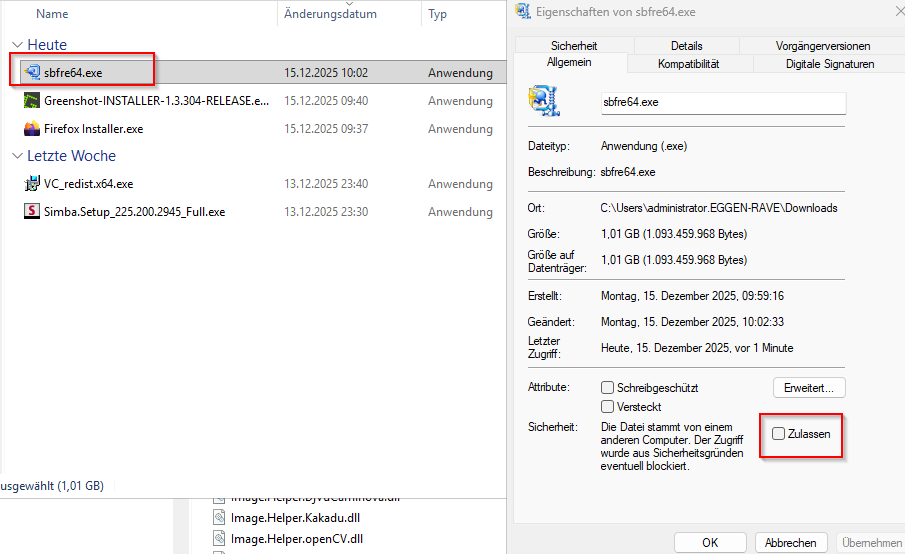Collapse the Letzte Woche group
The width and height of the screenshot is (905, 554).
click(x=17, y=156)
